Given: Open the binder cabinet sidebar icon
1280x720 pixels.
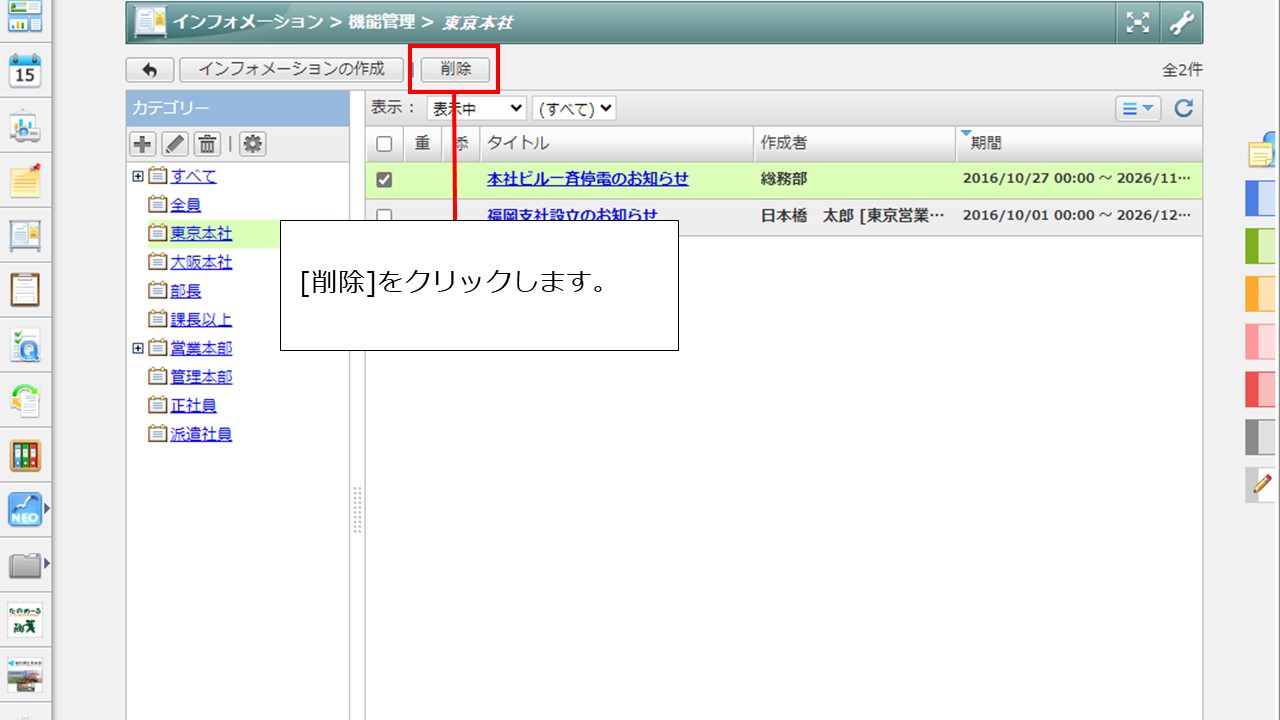Looking at the screenshot, I should pos(25,455).
